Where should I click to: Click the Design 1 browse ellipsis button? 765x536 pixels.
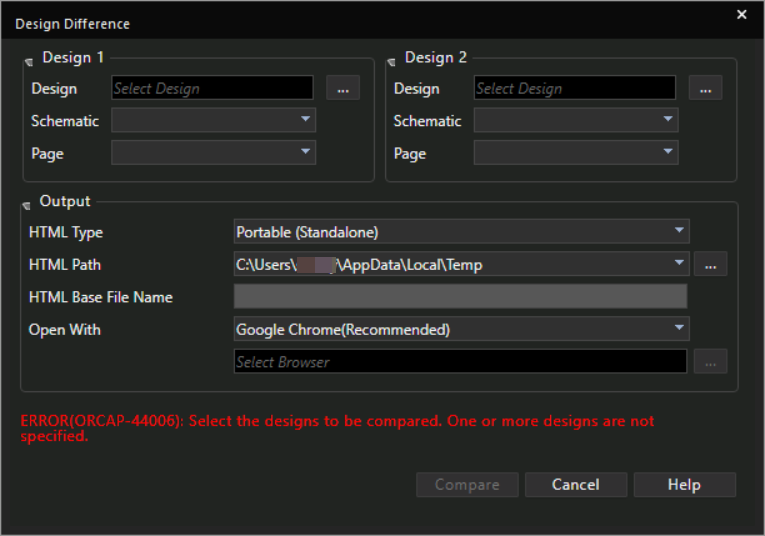click(343, 88)
